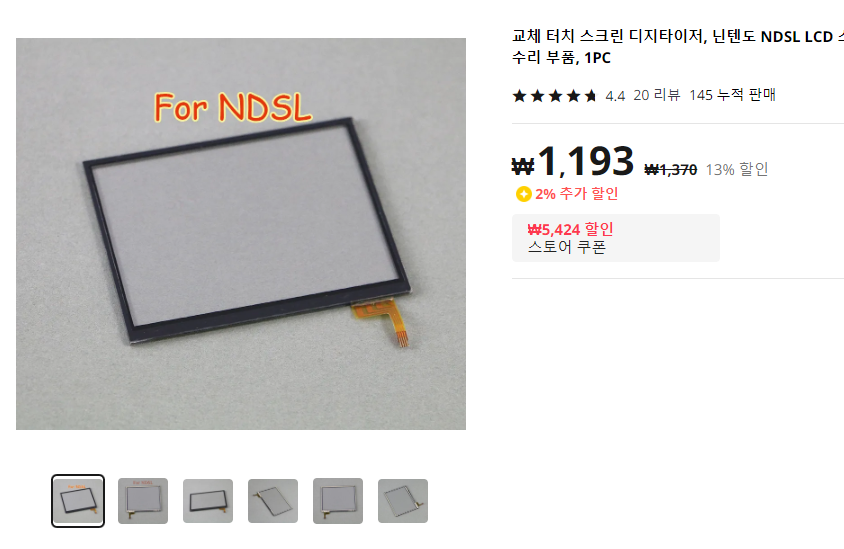Image resolution: width=844 pixels, height=549 pixels.
Task: Click the 4.4 rating score
Action: click(615, 96)
